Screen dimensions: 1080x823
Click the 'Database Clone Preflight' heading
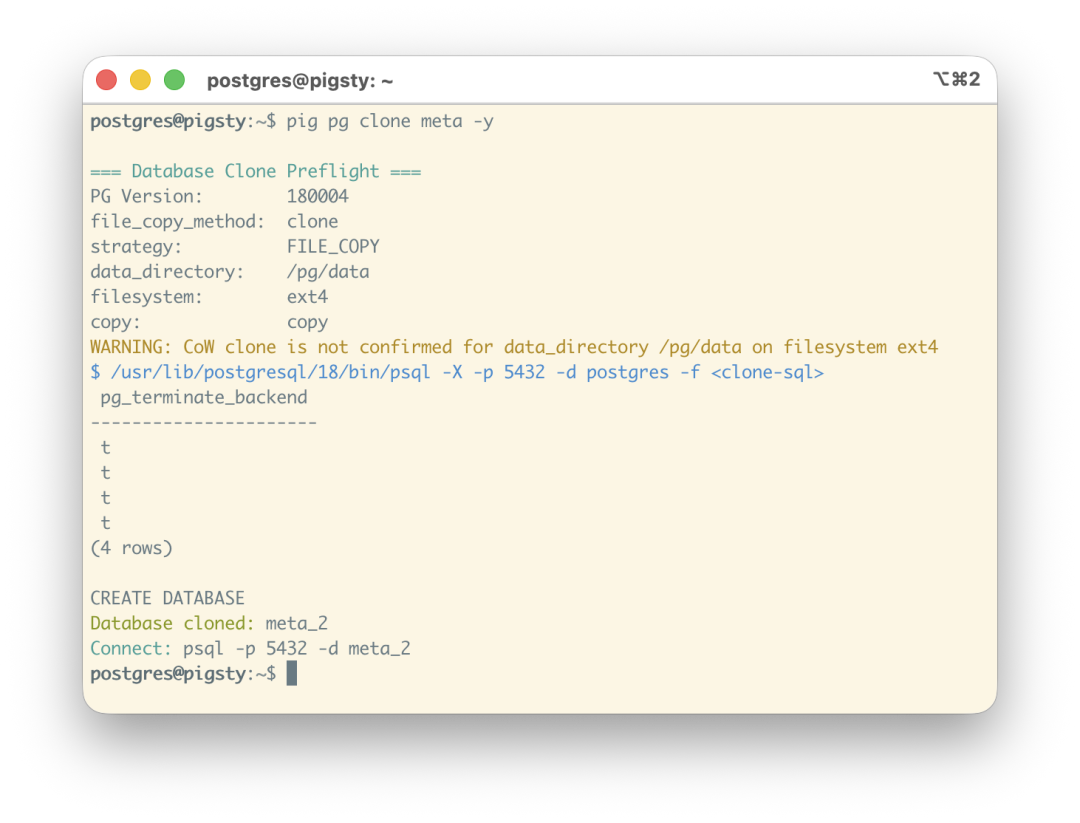(256, 171)
